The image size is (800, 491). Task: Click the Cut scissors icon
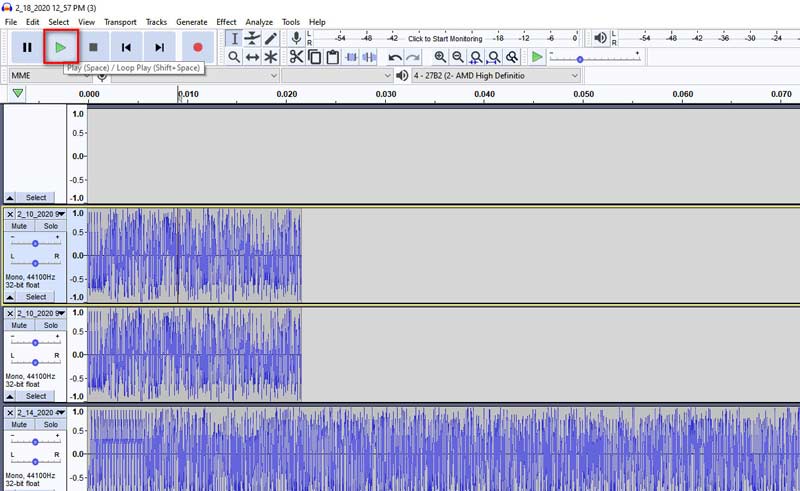pos(297,58)
